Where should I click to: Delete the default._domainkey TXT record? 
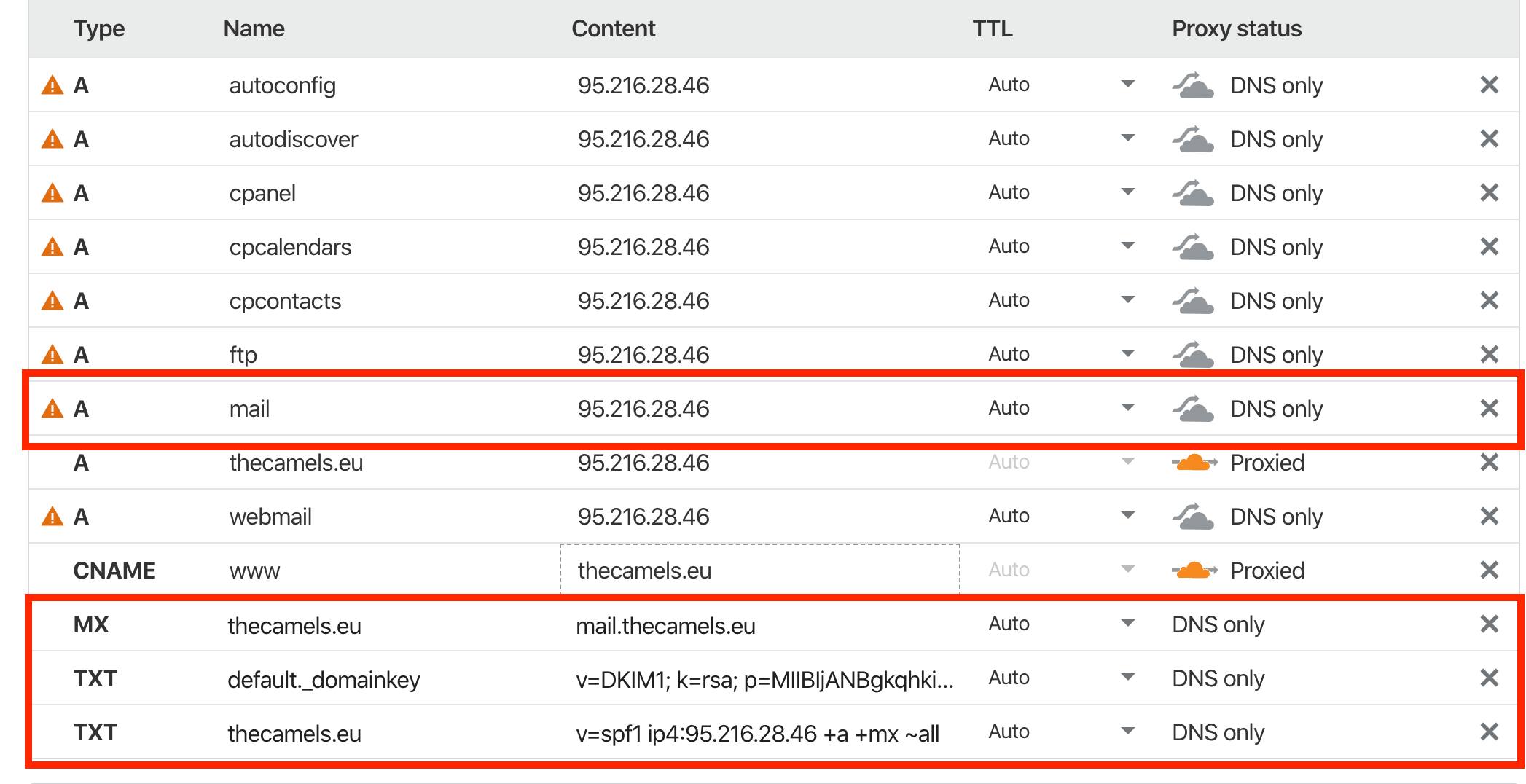pos(1490,678)
